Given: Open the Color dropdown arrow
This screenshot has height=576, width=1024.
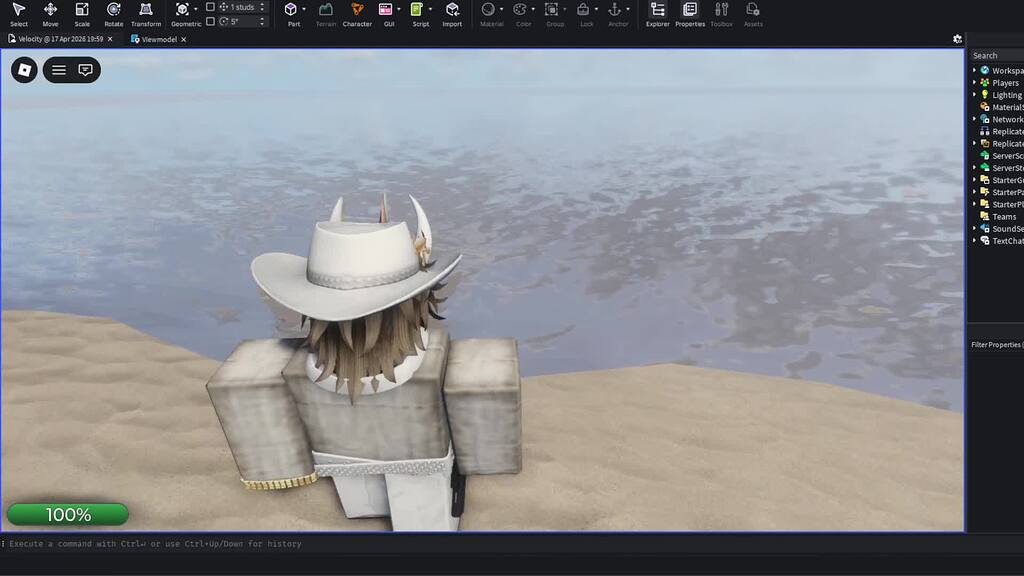Looking at the screenshot, I should click(533, 9).
